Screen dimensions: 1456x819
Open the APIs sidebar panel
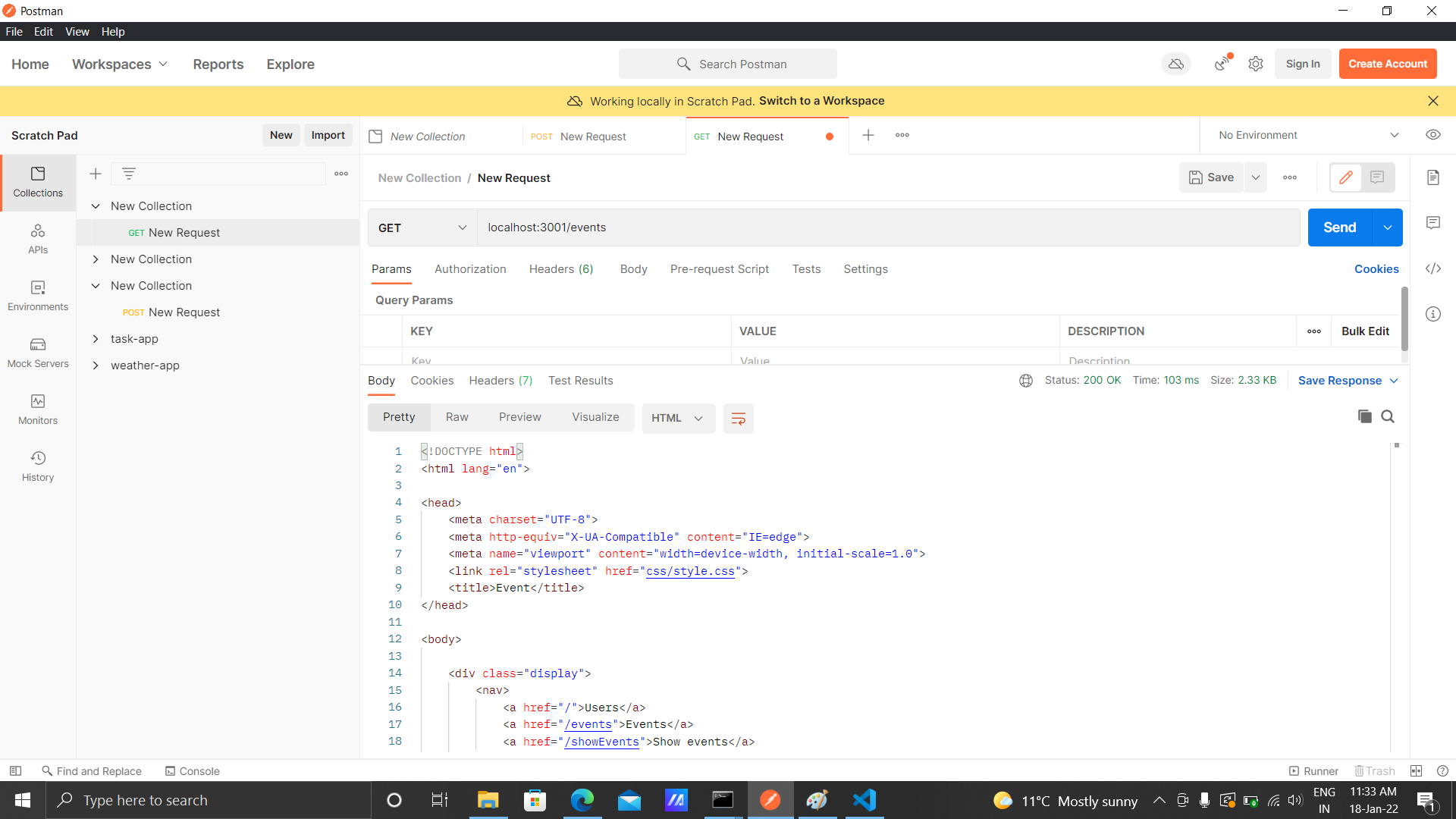tap(38, 240)
